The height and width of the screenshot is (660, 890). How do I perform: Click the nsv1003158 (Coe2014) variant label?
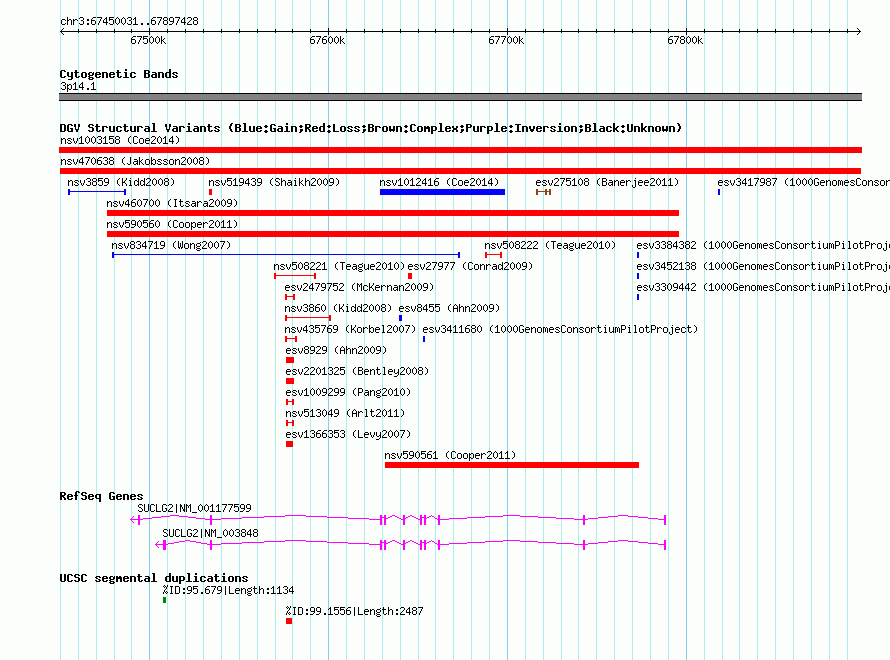pos(120,140)
